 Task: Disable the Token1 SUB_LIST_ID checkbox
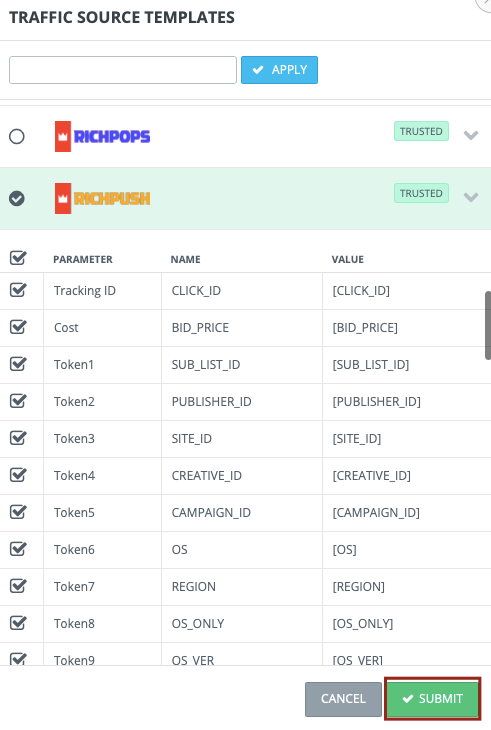18,364
